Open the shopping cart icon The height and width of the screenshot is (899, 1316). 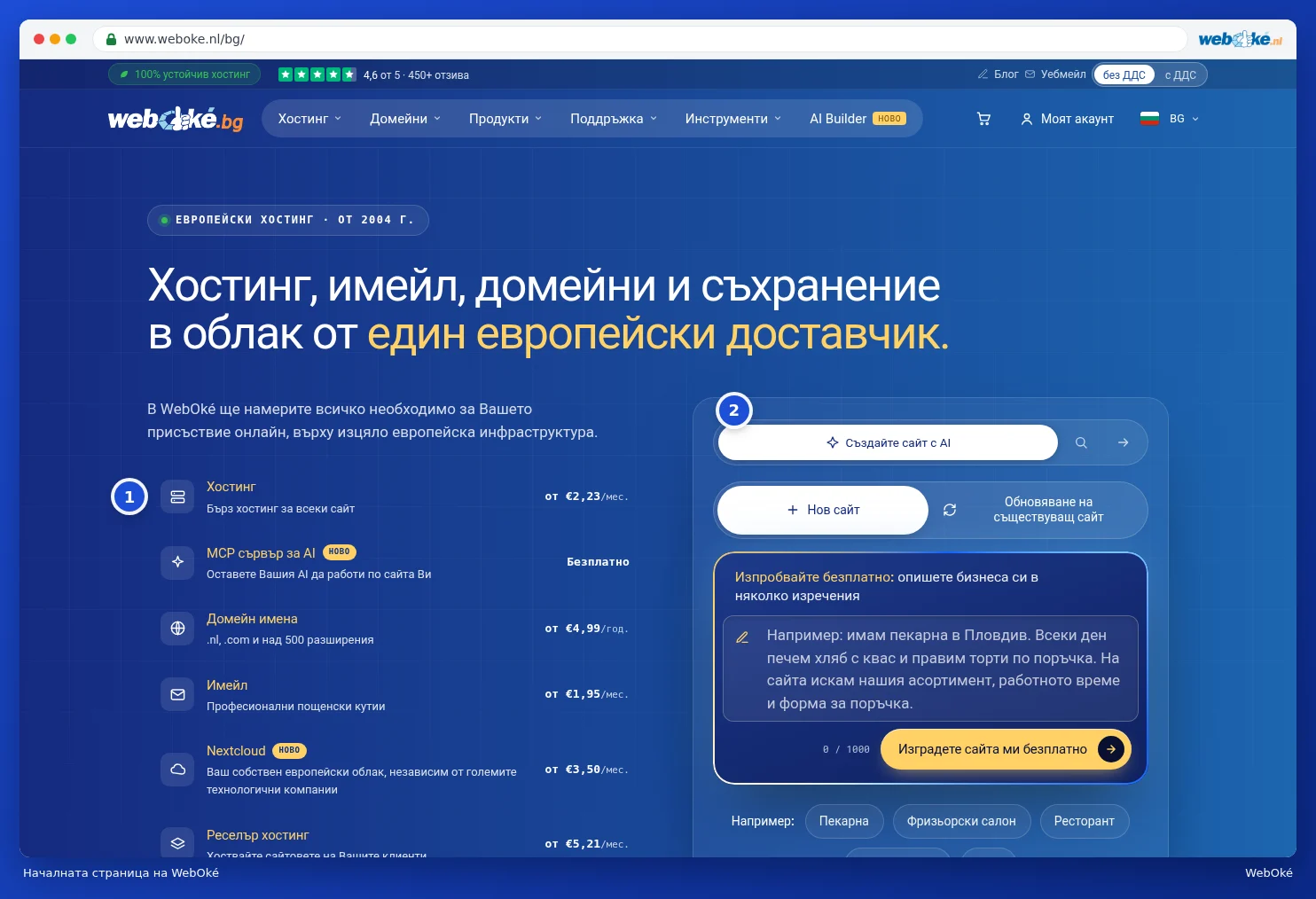tap(983, 119)
